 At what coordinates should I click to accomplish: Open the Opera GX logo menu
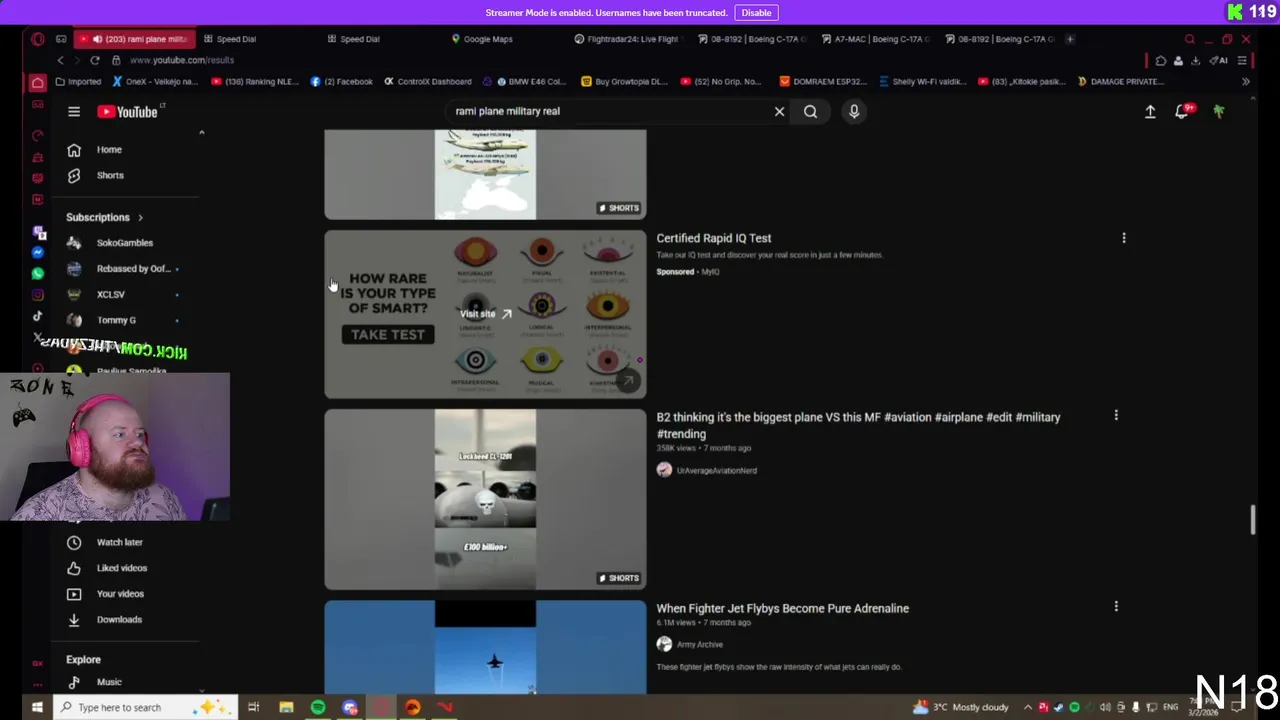pyautogui.click(x=37, y=39)
